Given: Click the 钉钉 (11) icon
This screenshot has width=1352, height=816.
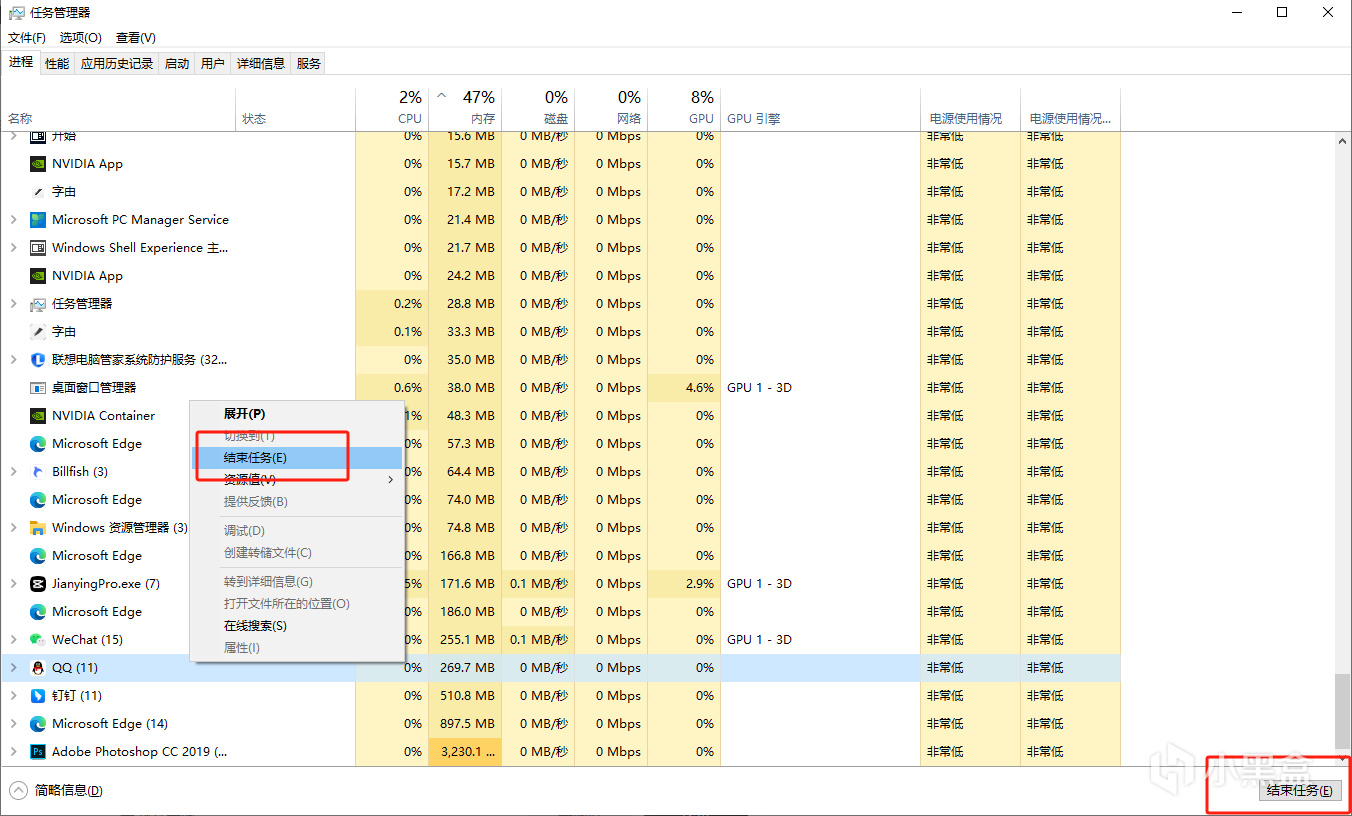Looking at the screenshot, I should 38,696.
